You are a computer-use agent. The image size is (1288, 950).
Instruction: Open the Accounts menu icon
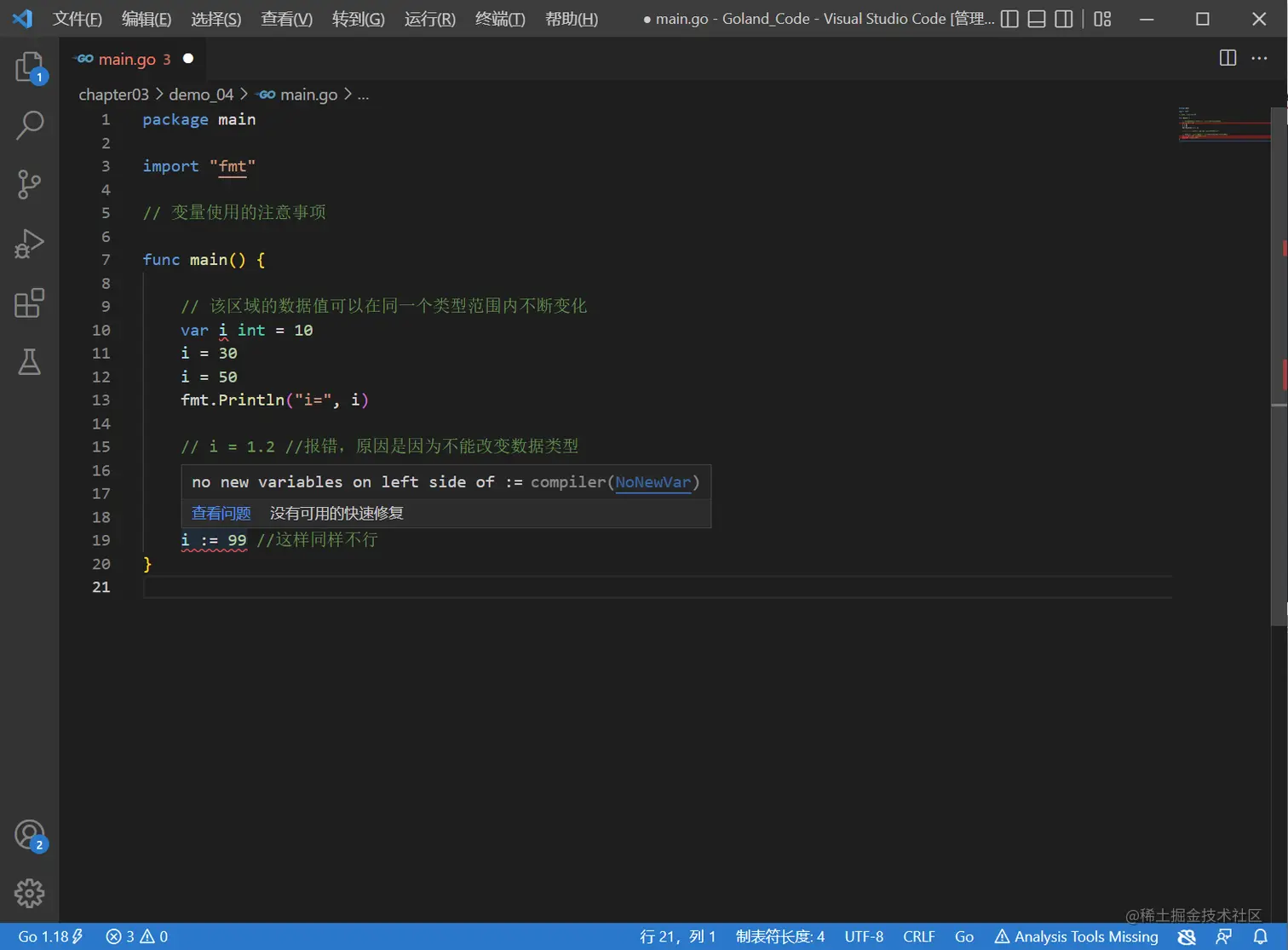point(30,836)
